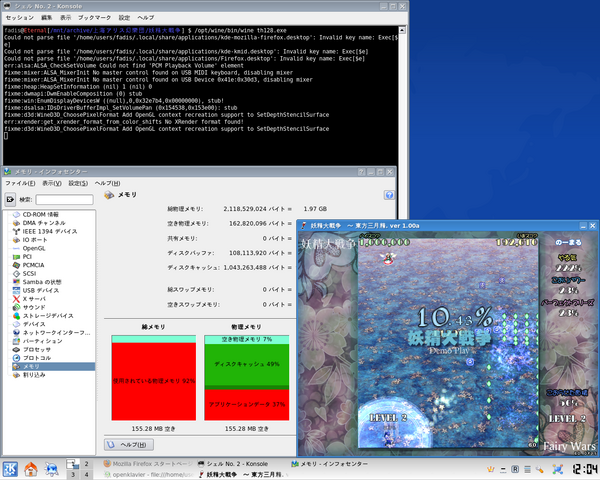Open Konsole 設定 menu
The image size is (600, 480).
pos(124,18)
